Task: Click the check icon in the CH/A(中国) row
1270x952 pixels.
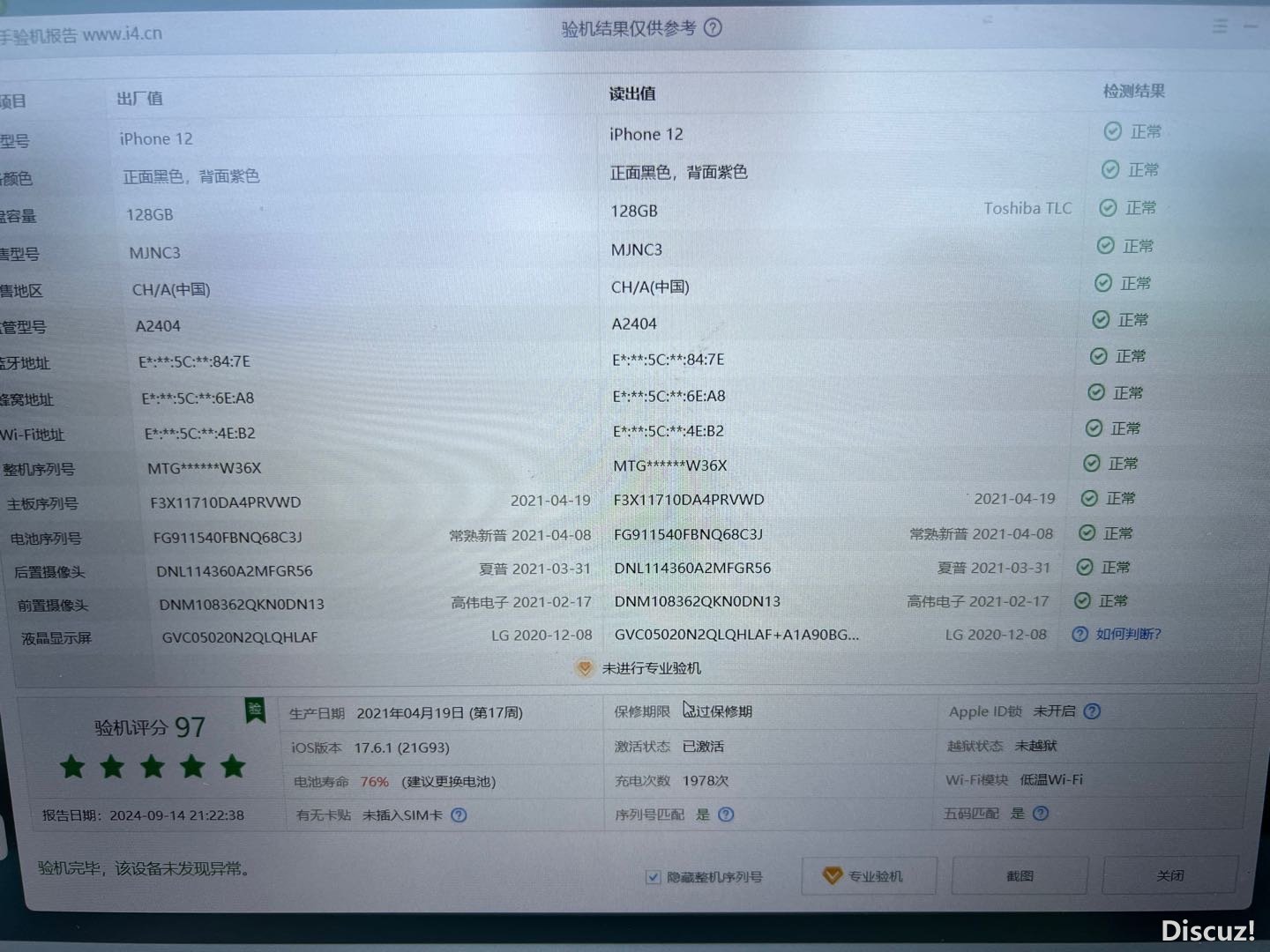Action: 1102,283
